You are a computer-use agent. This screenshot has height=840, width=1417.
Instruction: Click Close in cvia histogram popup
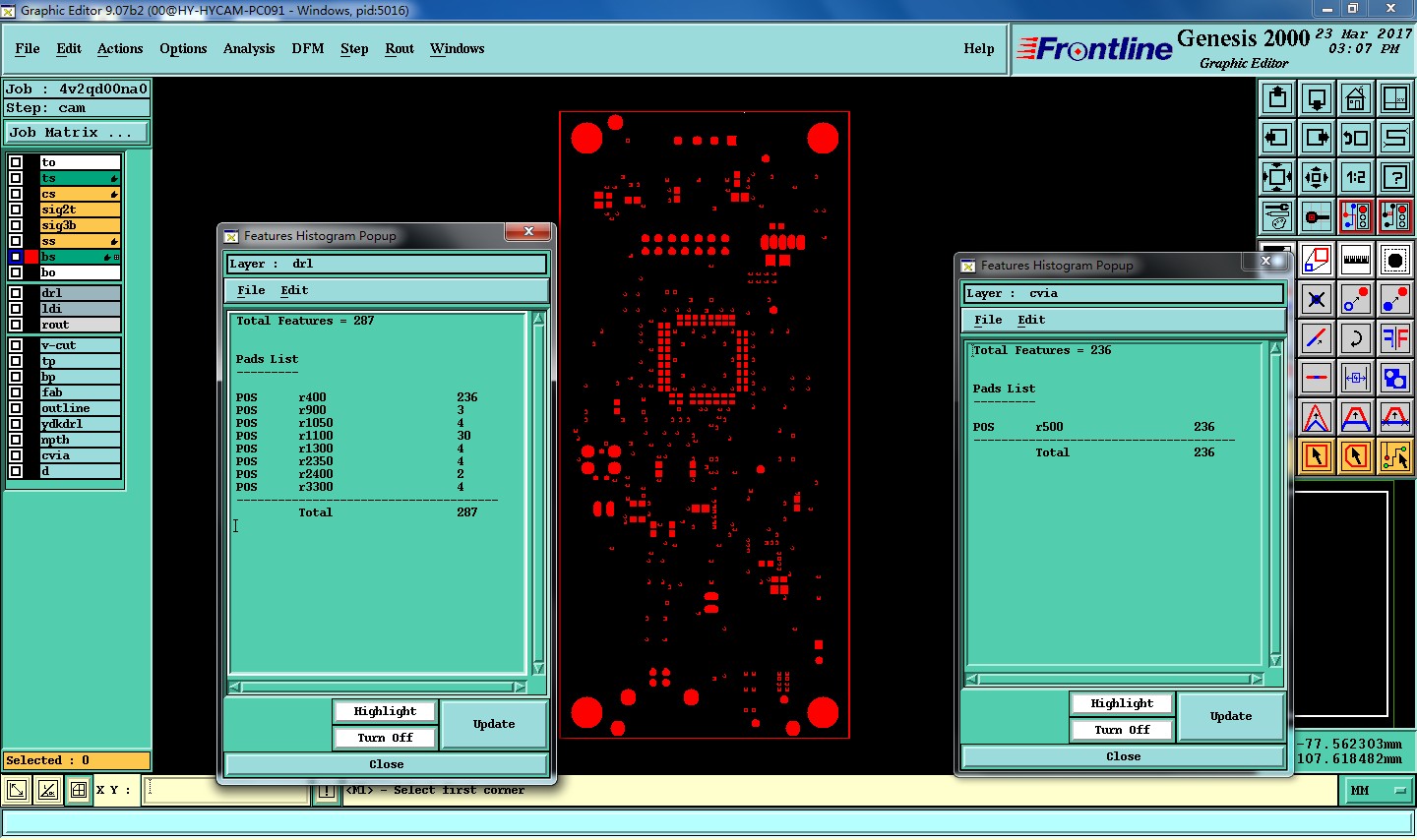(1123, 756)
